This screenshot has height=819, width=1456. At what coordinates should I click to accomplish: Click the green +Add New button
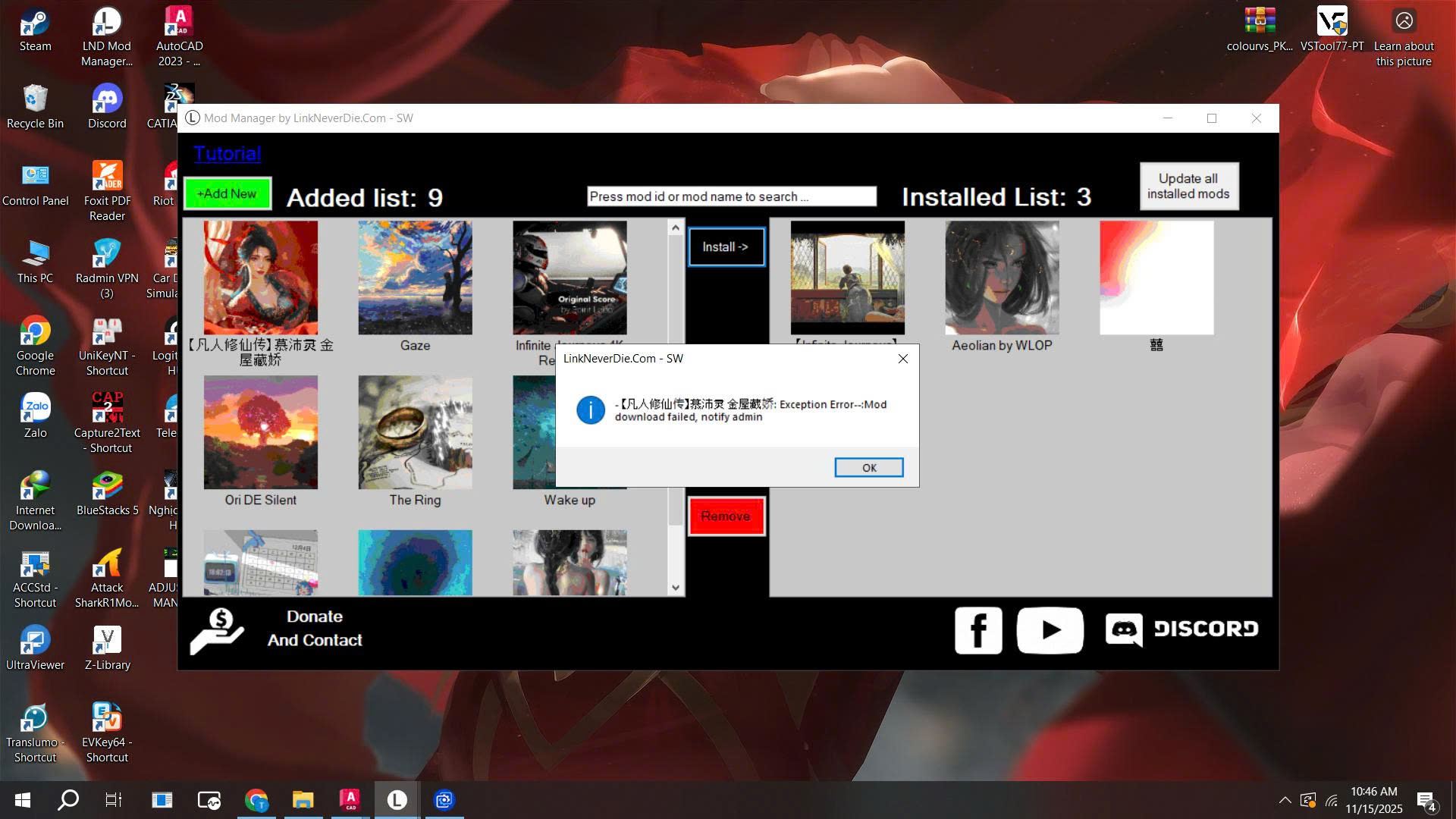click(x=227, y=194)
